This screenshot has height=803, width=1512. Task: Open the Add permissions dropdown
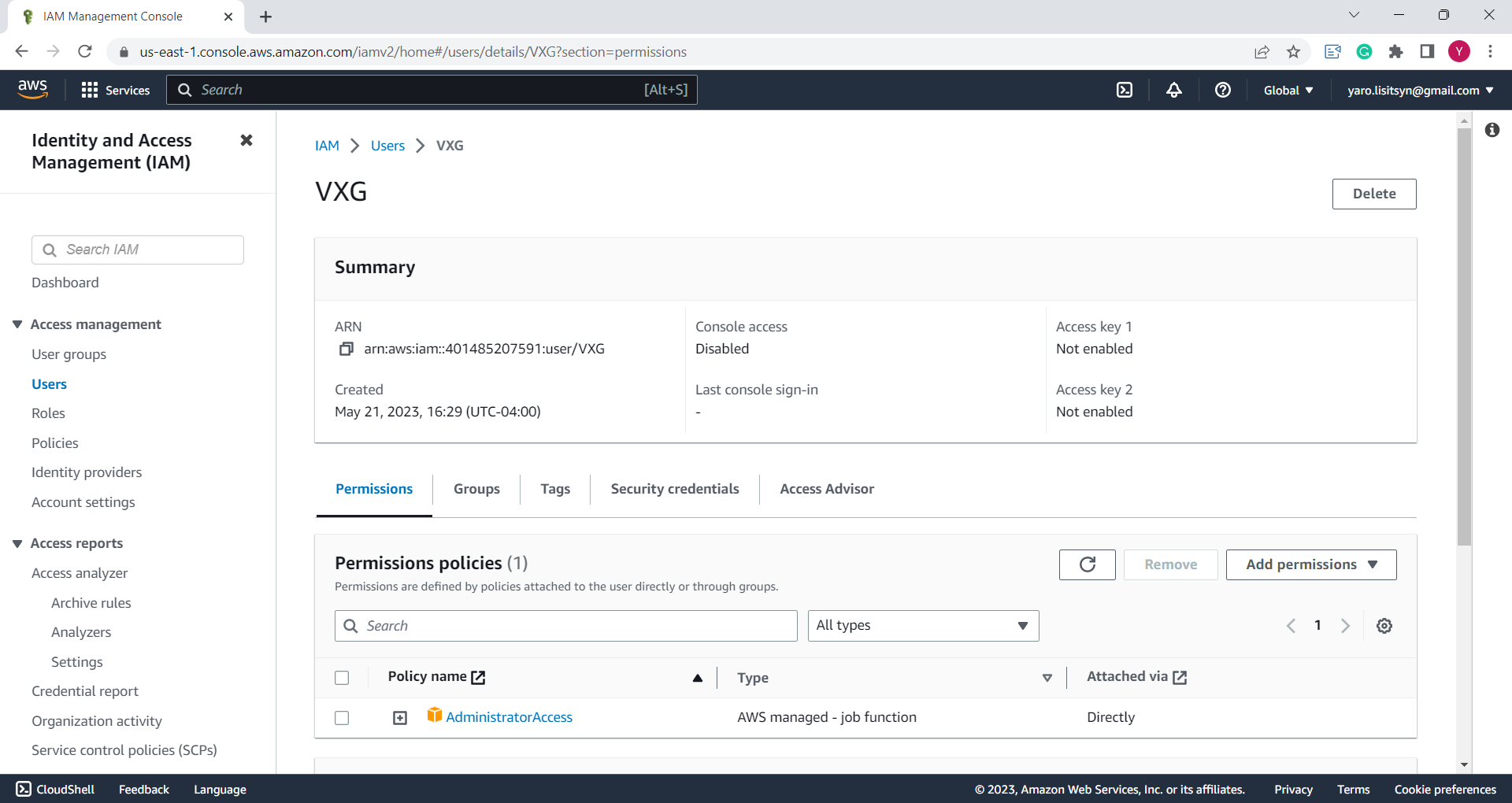(x=1310, y=564)
